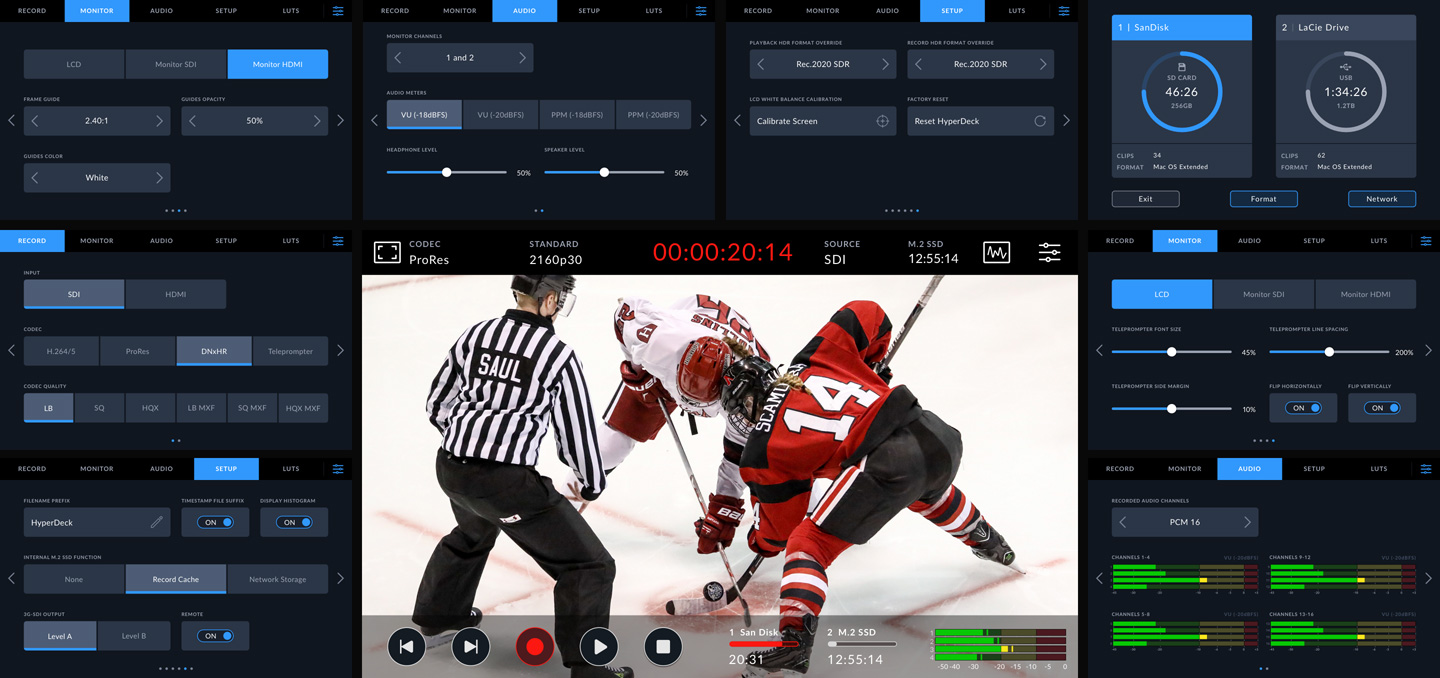This screenshot has height=678, width=1440.
Task: Choose the Network Storage M.2 function
Action: point(278,579)
